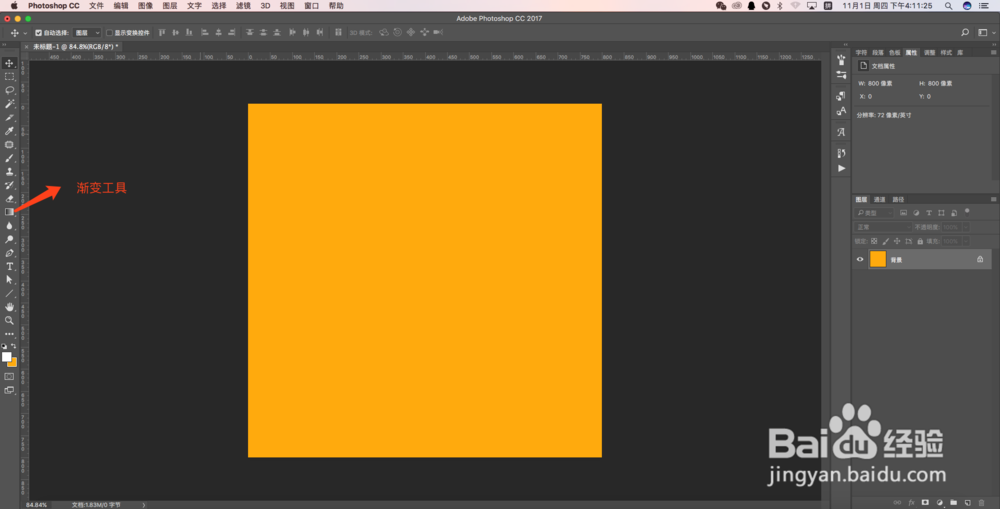Open the Properties panel flyout menu

tap(993, 52)
